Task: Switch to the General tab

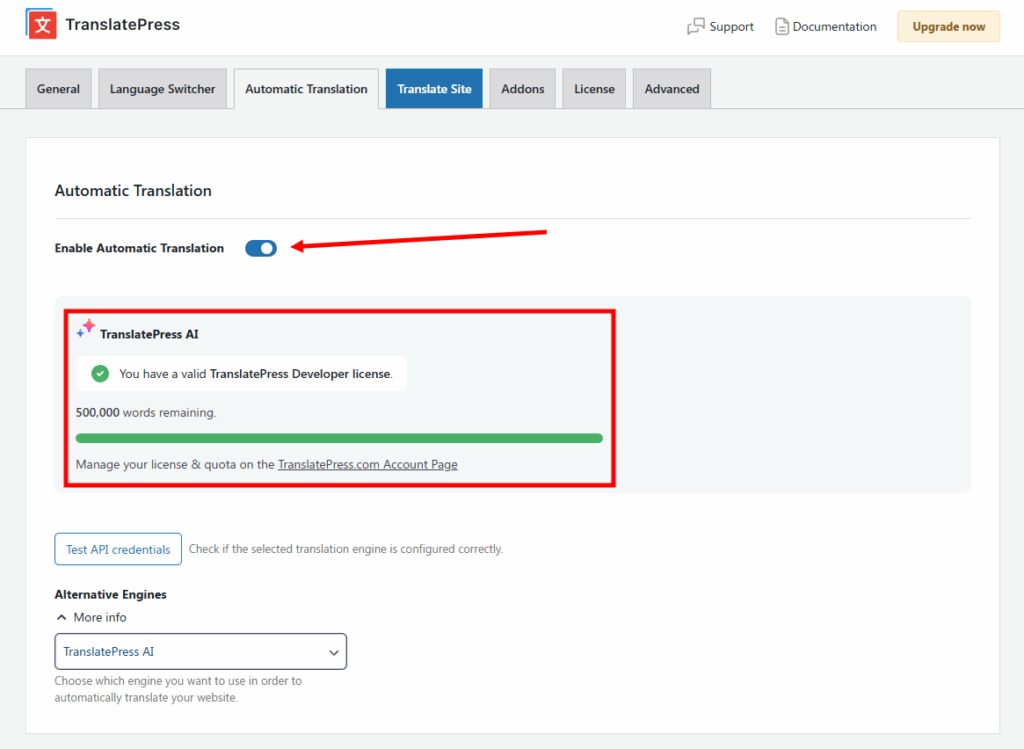Action: tap(58, 89)
